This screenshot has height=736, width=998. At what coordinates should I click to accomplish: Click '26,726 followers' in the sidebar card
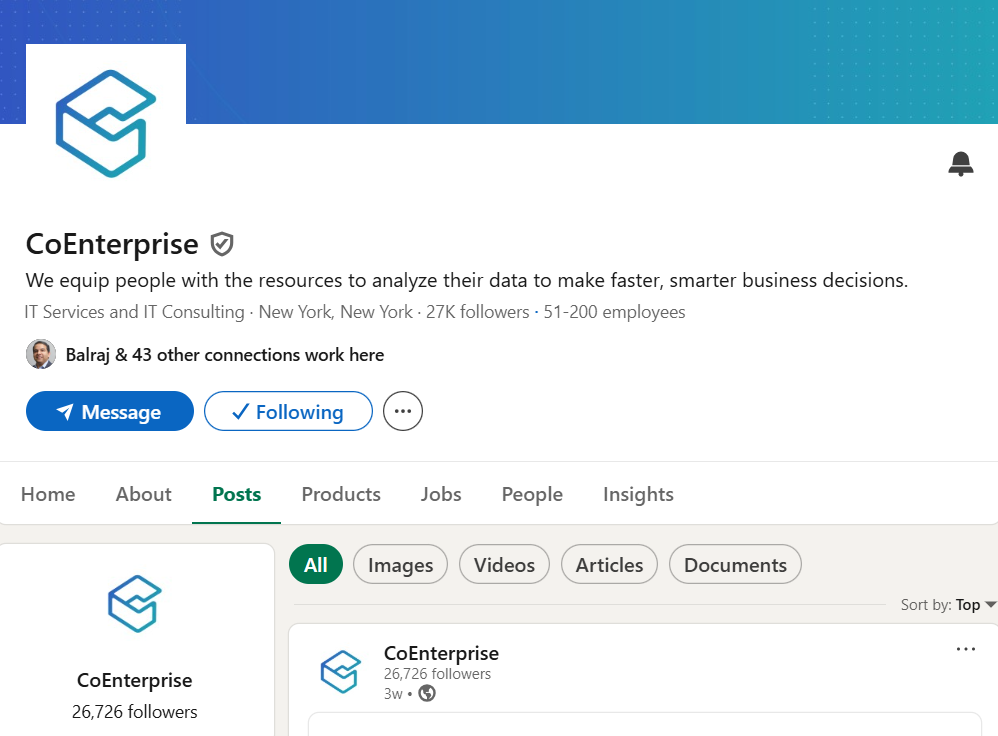point(134,712)
